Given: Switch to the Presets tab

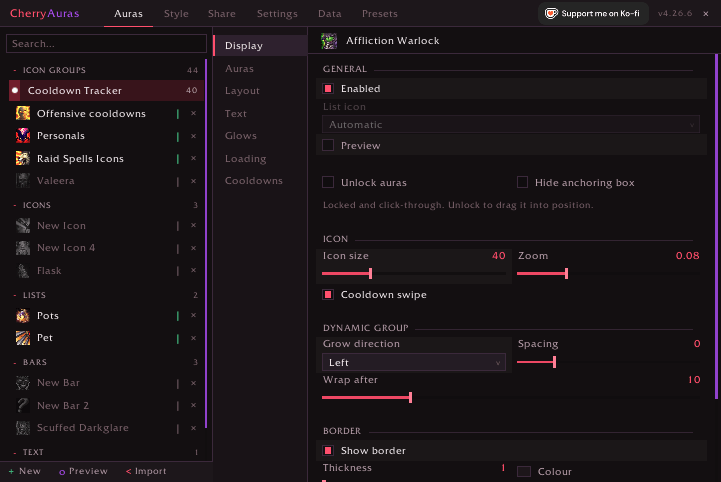Looking at the screenshot, I should pos(380,14).
